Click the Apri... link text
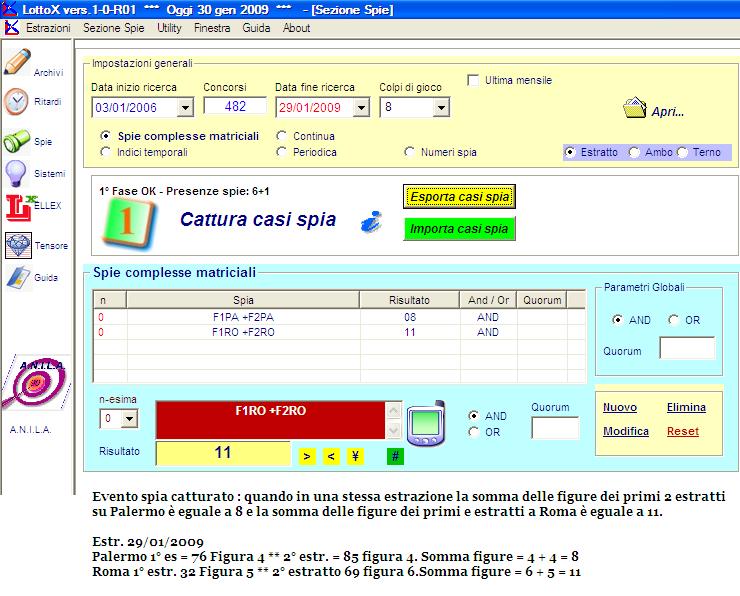The height and width of the screenshot is (596, 740). pos(668,112)
